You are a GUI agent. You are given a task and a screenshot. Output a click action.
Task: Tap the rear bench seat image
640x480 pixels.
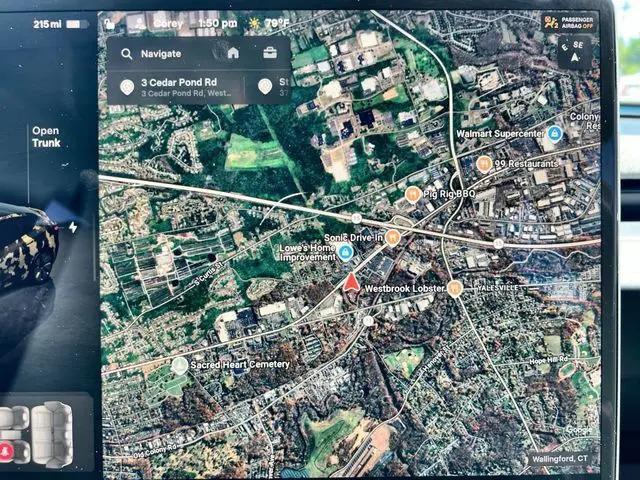[52, 433]
